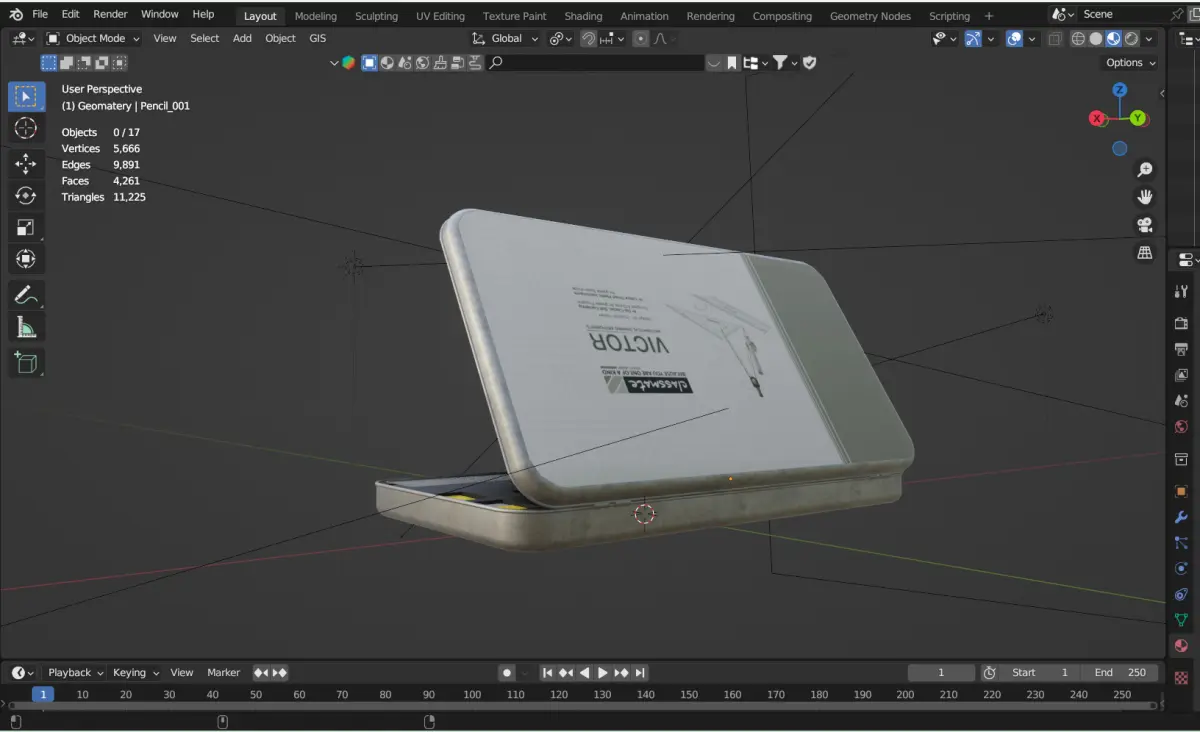1200x732 pixels.
Task: Open the Playback dropdown in timeline
Action: point(75,673)
